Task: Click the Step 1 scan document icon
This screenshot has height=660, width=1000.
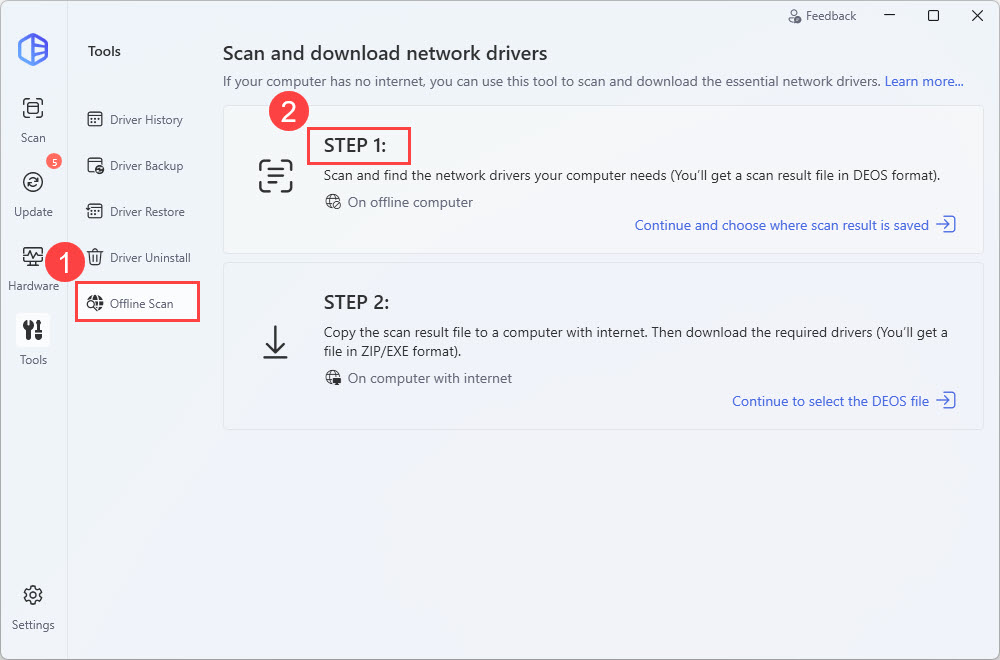Action: 275,176
